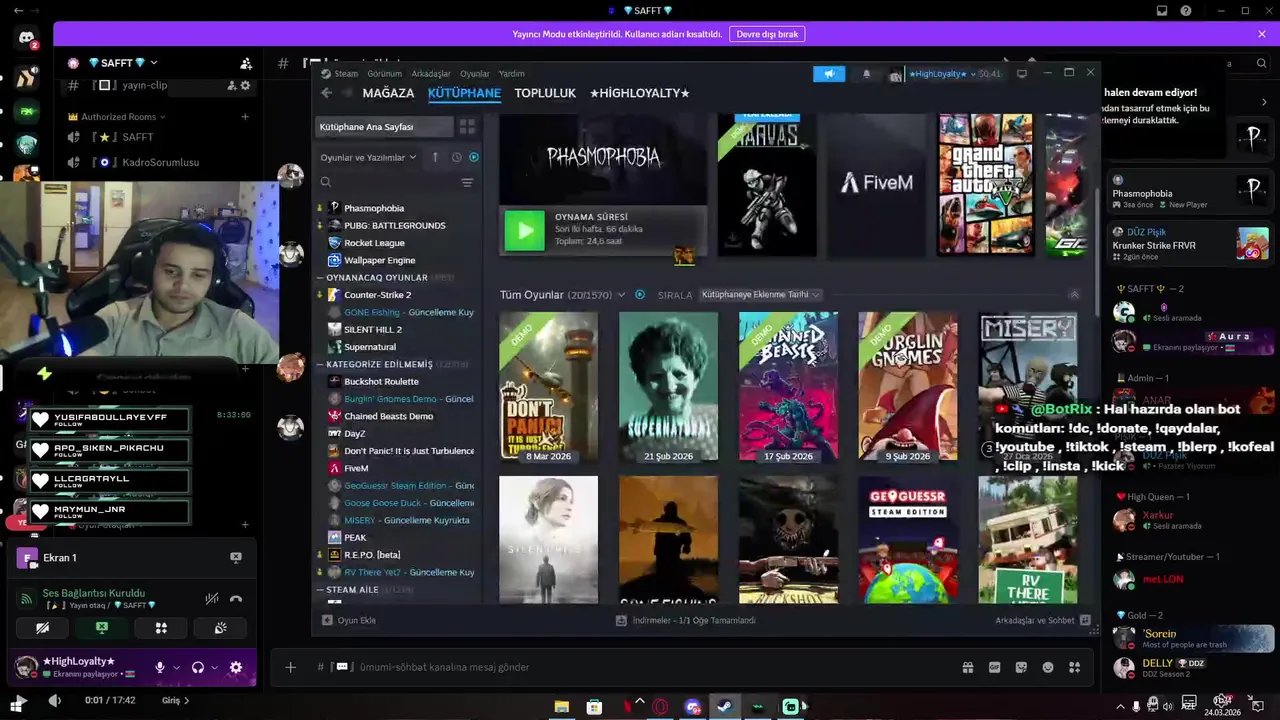Screen dimensions: 1280x720
Task: Open Steam announcements megaphone icon
Action: coord(829,74)
